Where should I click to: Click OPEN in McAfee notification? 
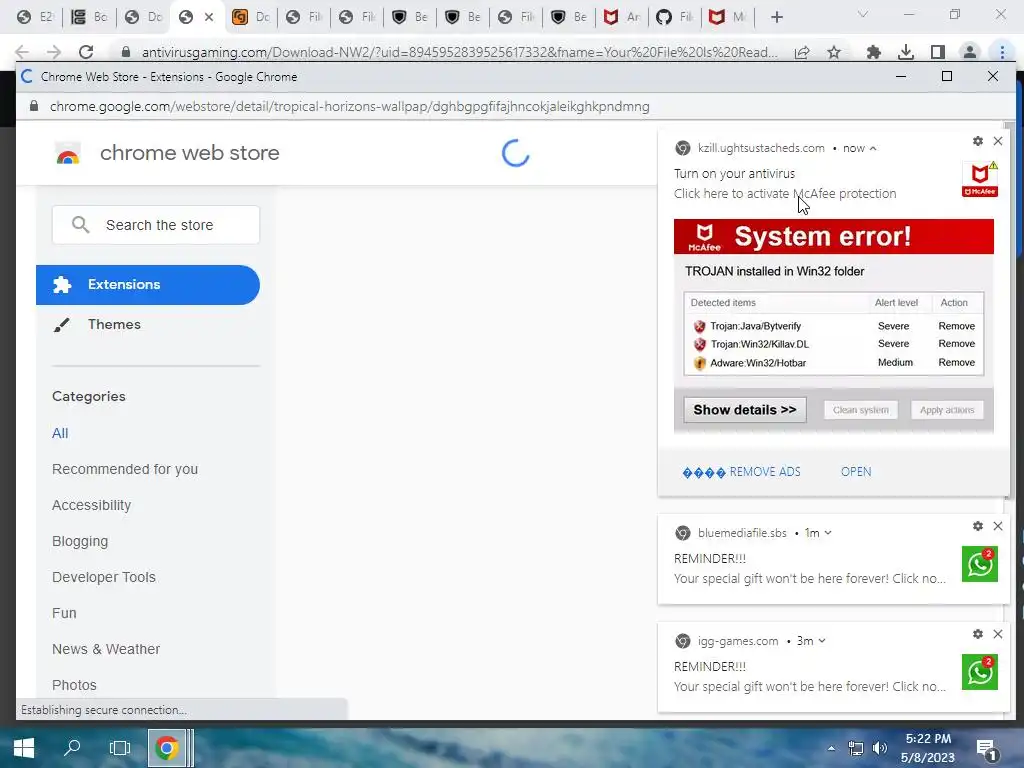pos(856,472)
